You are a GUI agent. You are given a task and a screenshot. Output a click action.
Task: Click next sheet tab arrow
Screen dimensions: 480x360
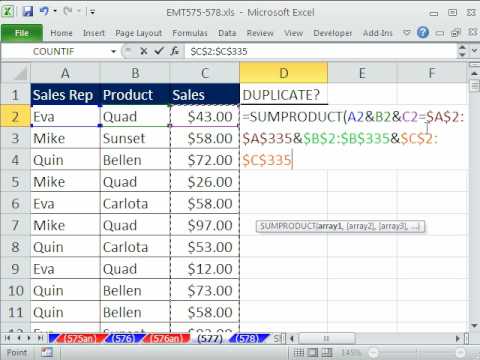(x=29, y=339)
